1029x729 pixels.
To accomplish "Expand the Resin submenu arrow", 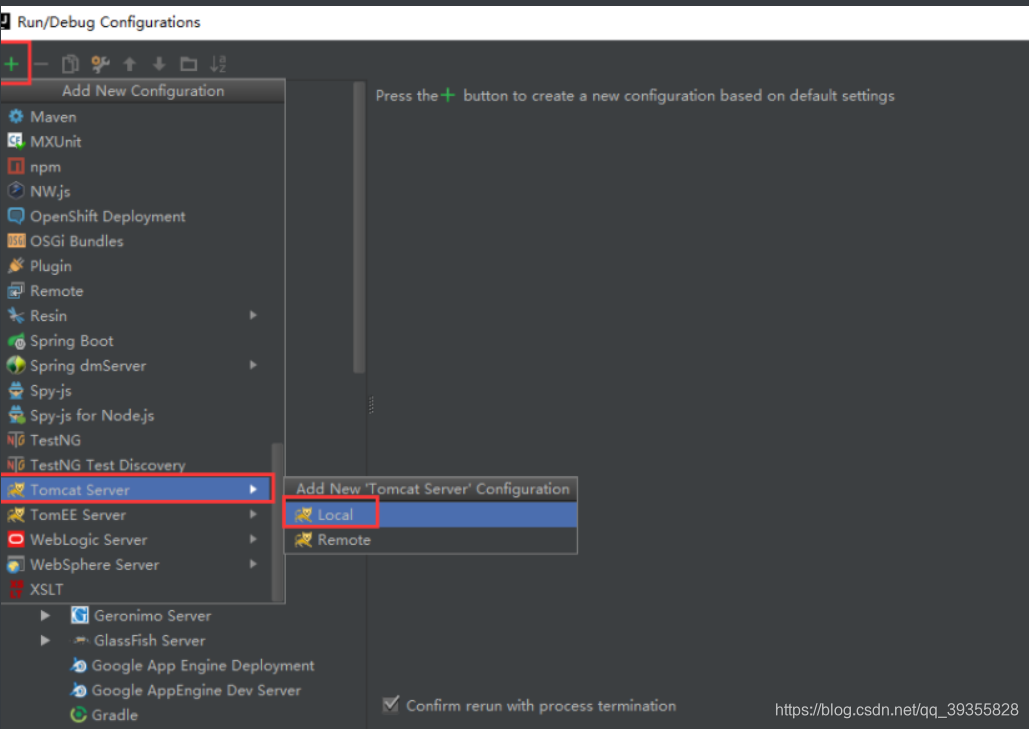I will (253, 316).
